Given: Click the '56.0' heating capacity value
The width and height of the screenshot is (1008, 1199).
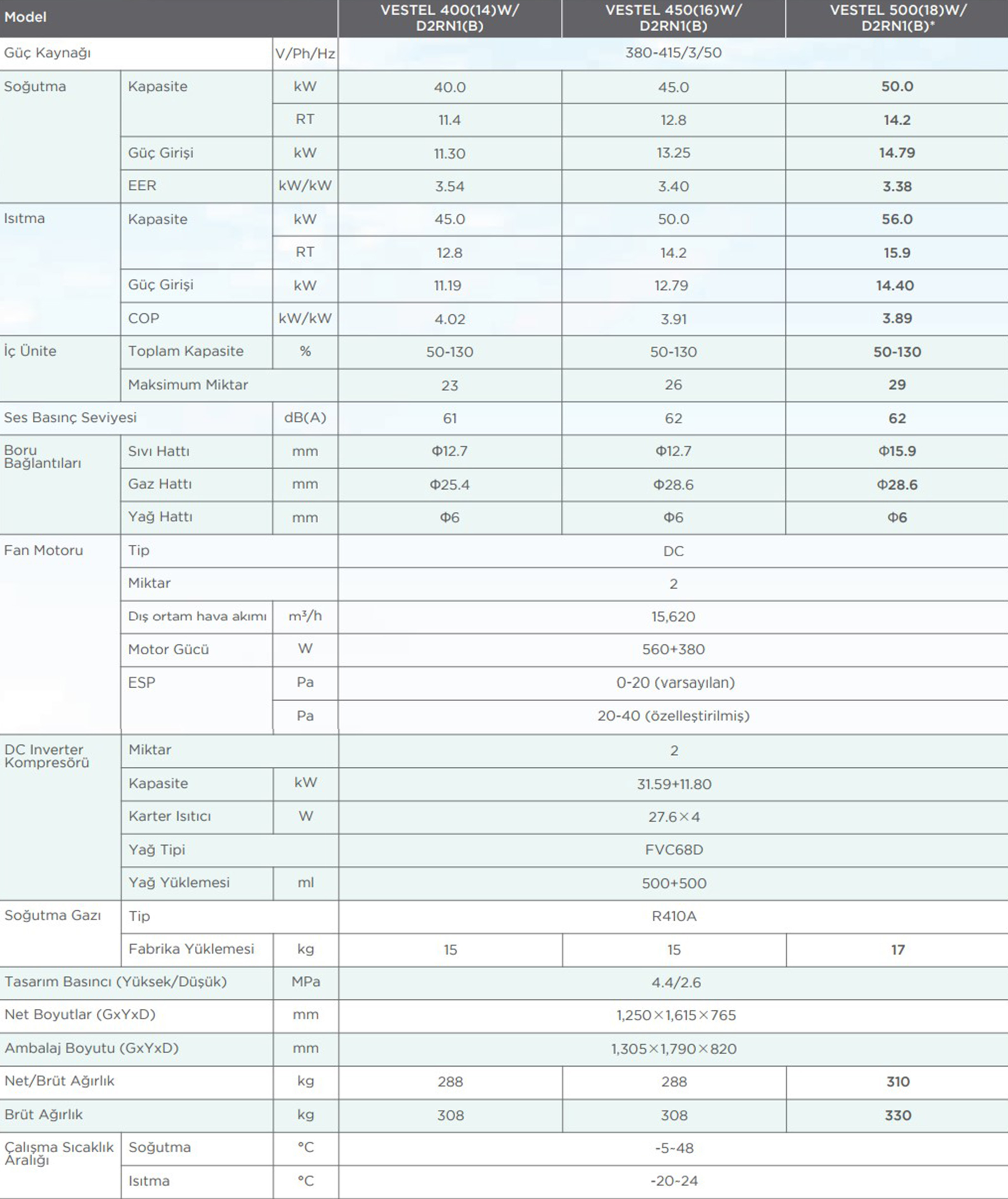Looking at the screenshot, I should click(x=897, y=219).
